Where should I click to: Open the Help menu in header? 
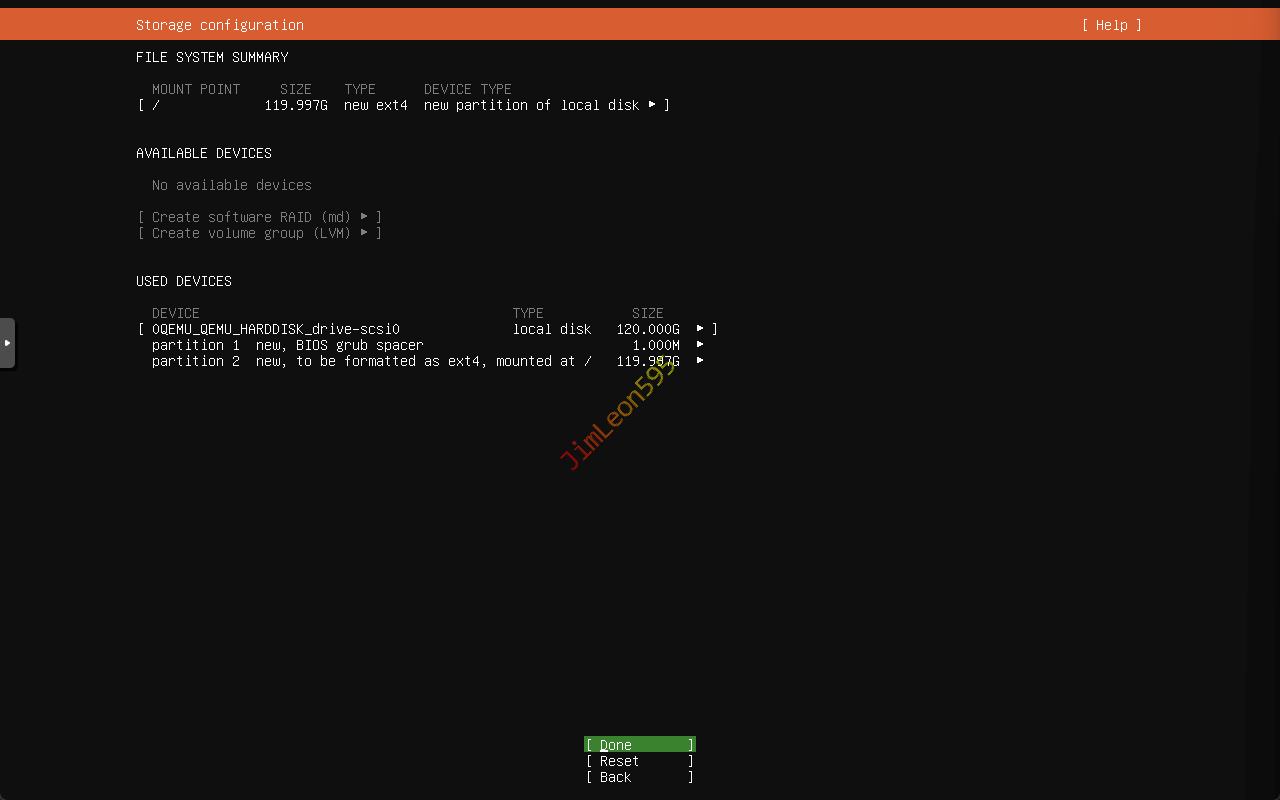tap(1111, 25)
